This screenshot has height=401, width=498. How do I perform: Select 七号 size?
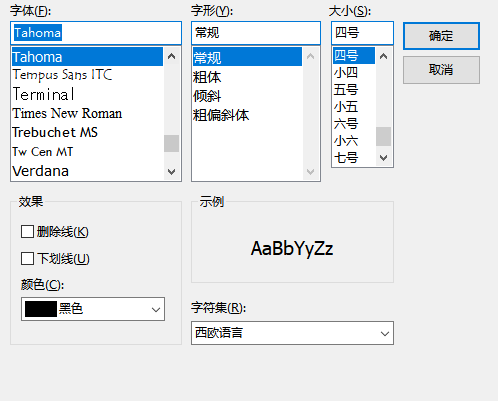click(x=354, y=157)
